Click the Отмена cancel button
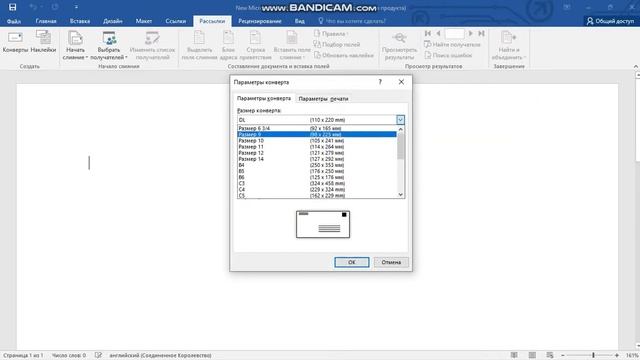The height and width of the screenshot is (360, 640). tap(391, 262)
